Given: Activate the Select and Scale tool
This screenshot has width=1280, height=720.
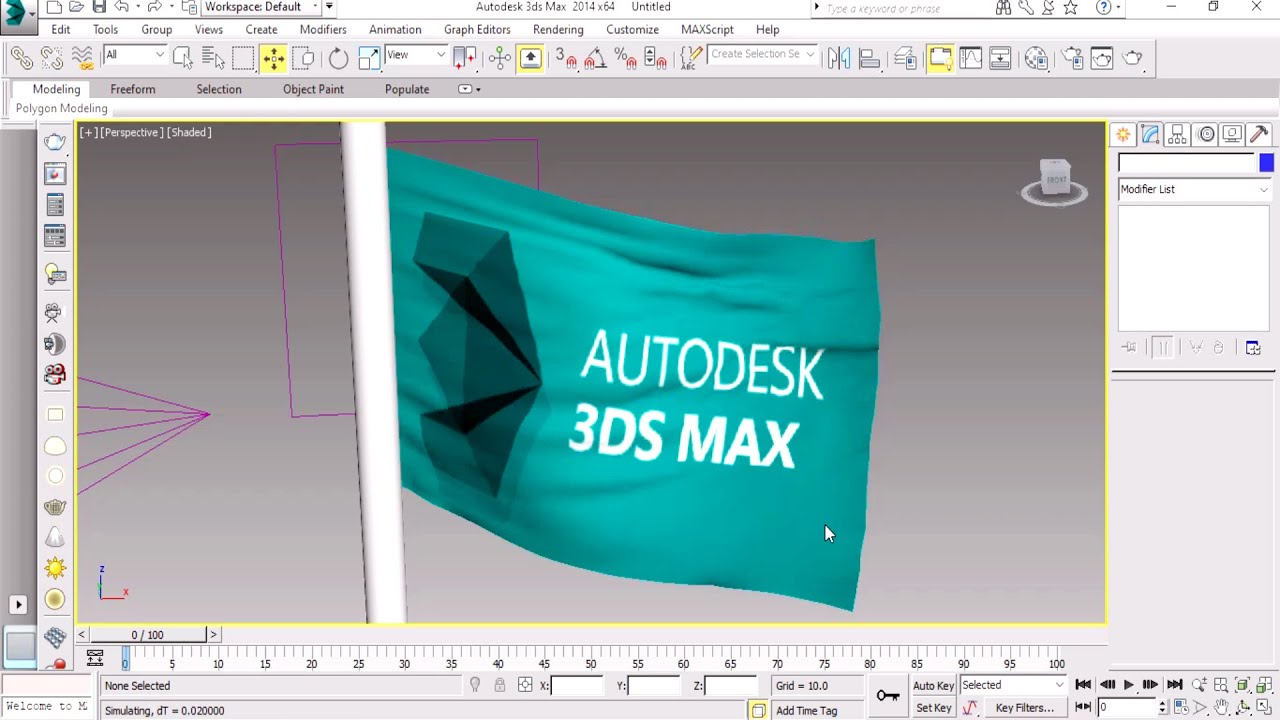Looking at the screenshot, I should pos(369,58).
